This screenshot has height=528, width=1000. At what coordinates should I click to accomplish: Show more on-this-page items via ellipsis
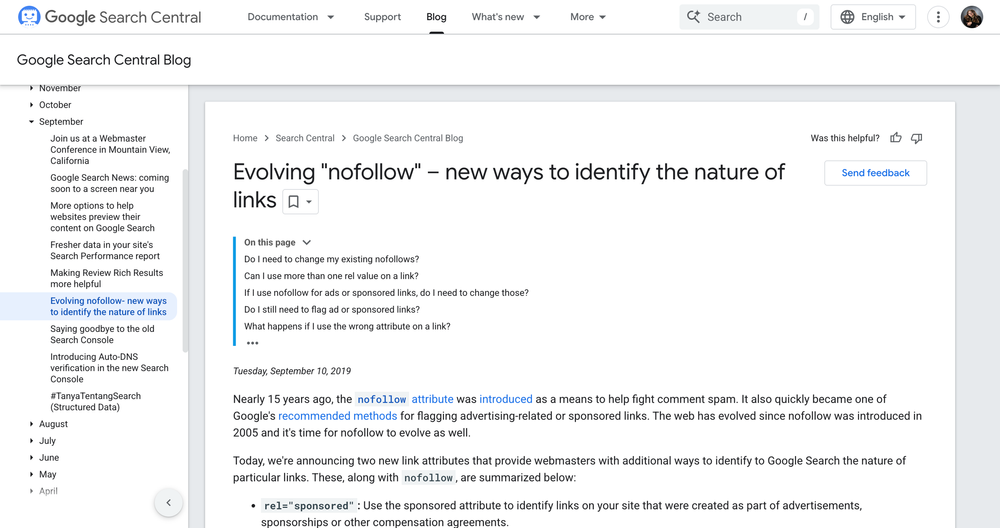(253, 343)
